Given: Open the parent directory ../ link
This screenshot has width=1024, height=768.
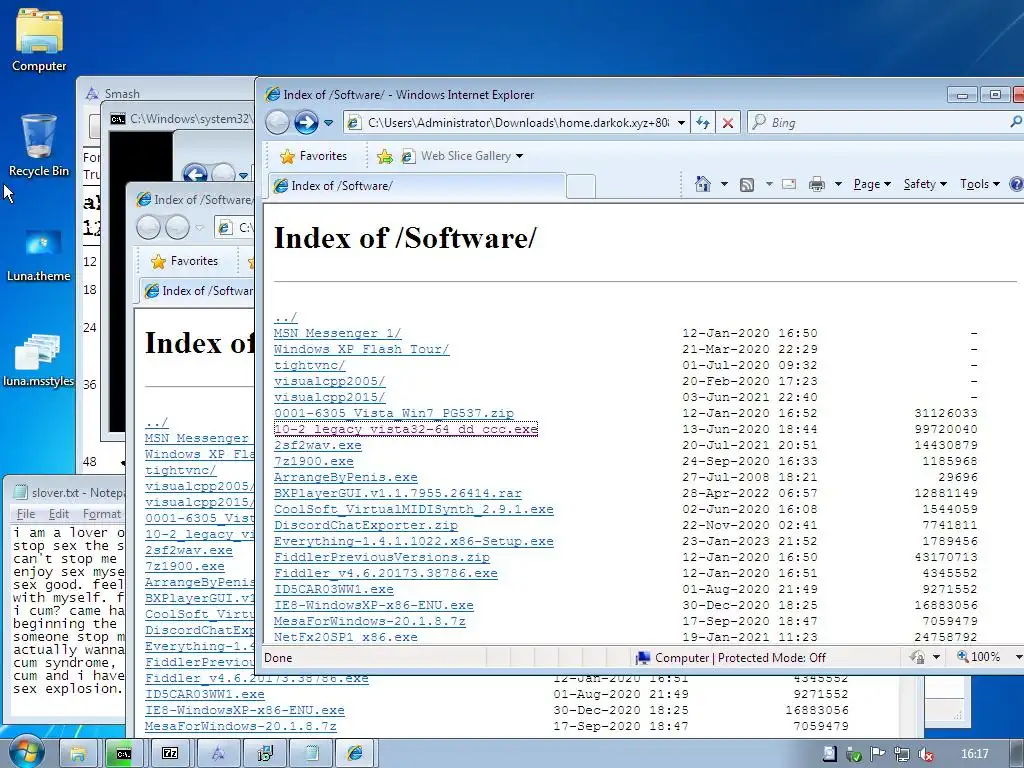Looking at the screenshot, I should point(285,317).
